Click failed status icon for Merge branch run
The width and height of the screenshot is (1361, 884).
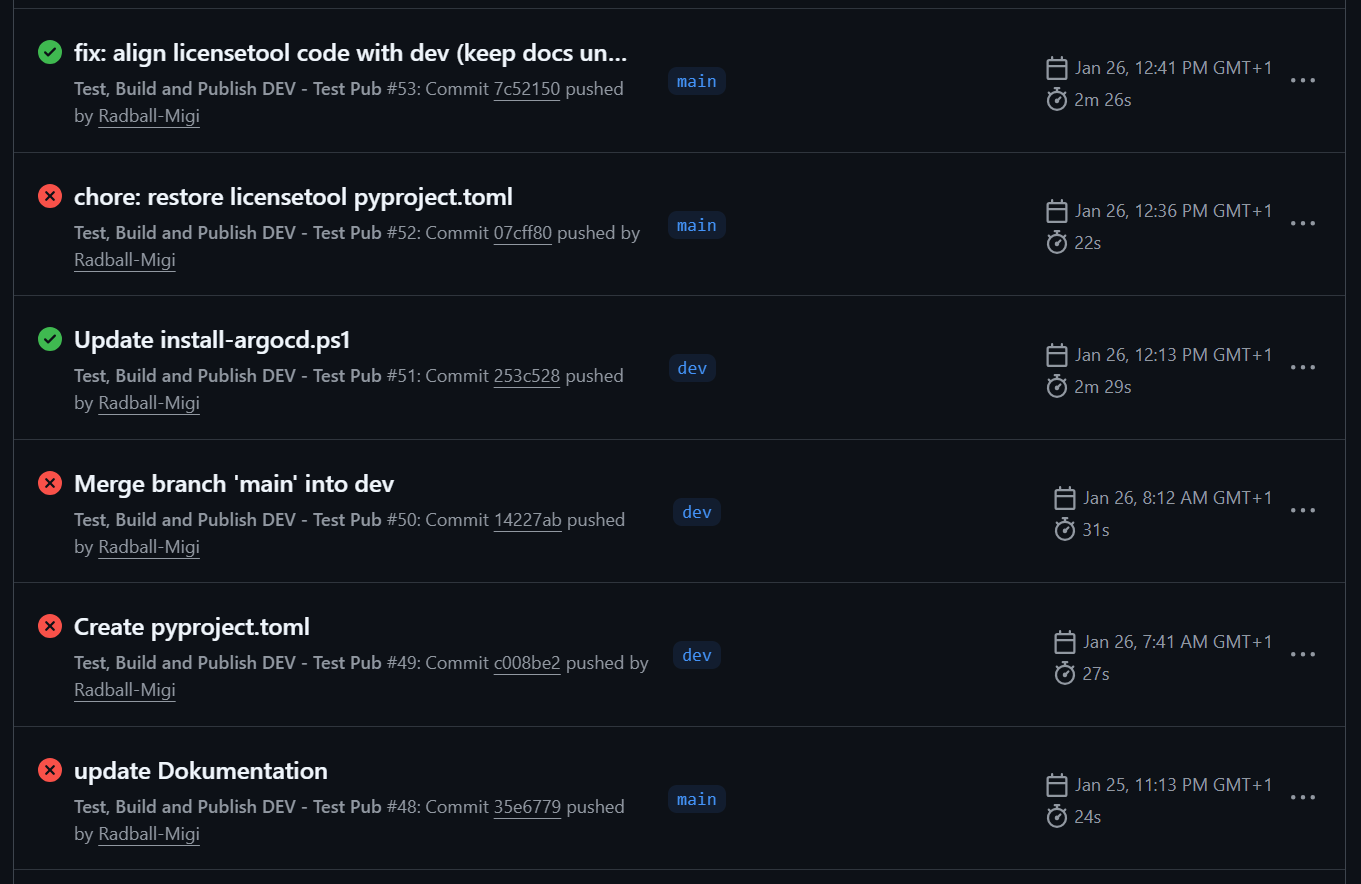coord(49,484)
